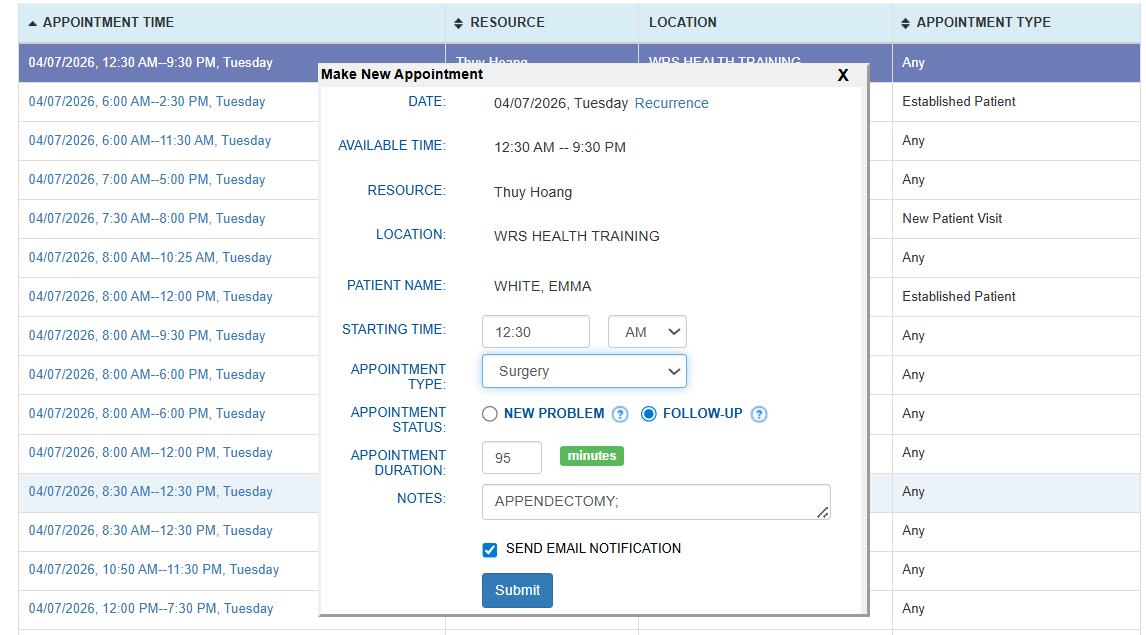Click the Location column header
Screen dimensions: 1146x635
coord(682,22)
